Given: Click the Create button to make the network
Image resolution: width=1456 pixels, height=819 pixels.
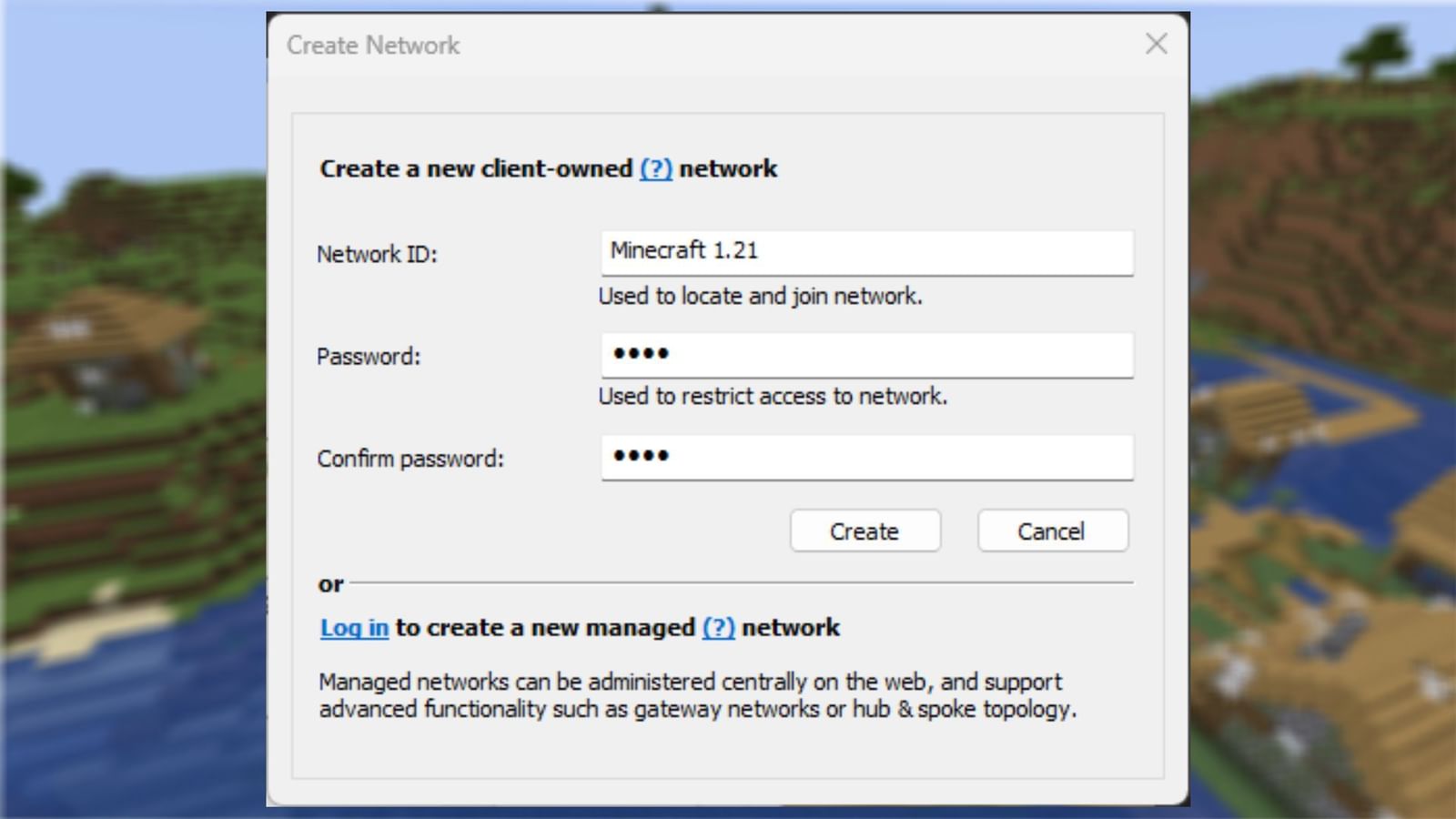Looking at the screenshot, I should coord(864,531).
